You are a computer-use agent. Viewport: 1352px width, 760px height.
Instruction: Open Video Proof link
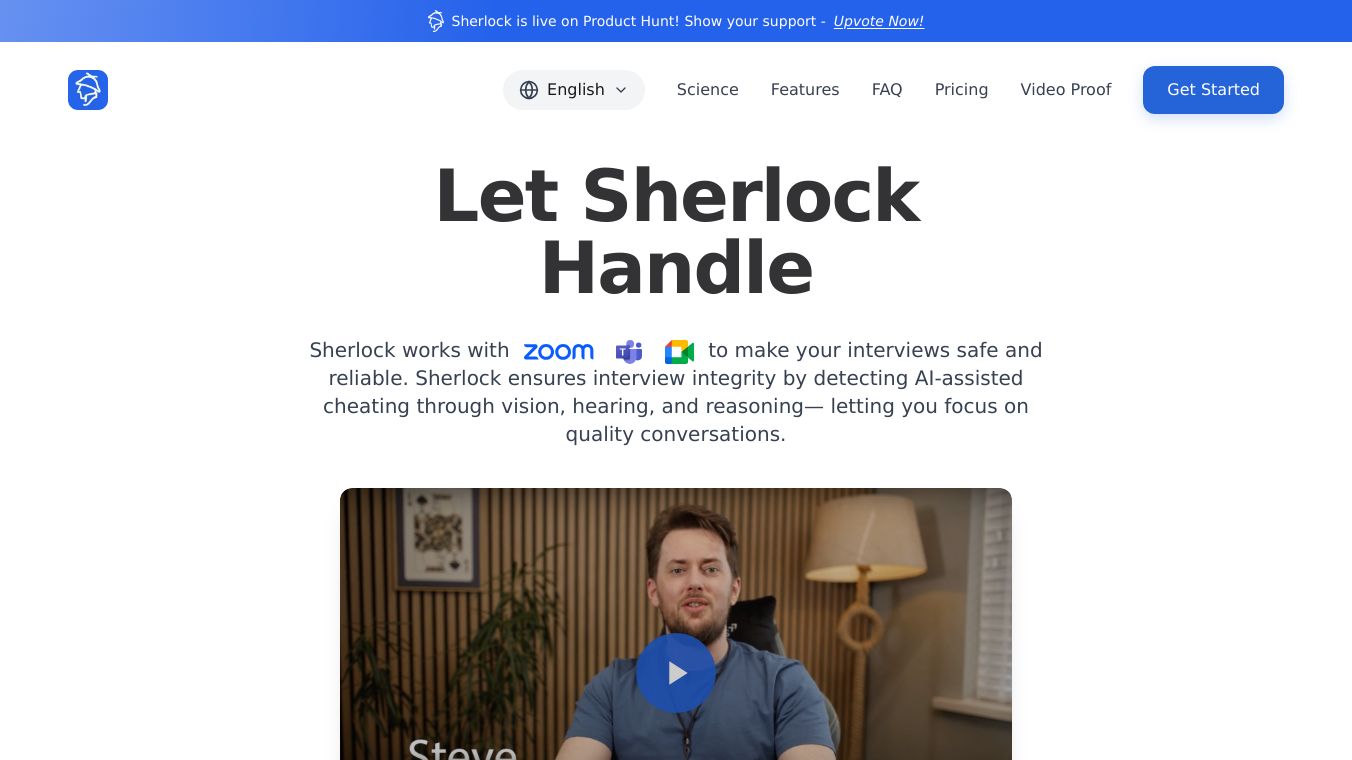(1066, 90)
